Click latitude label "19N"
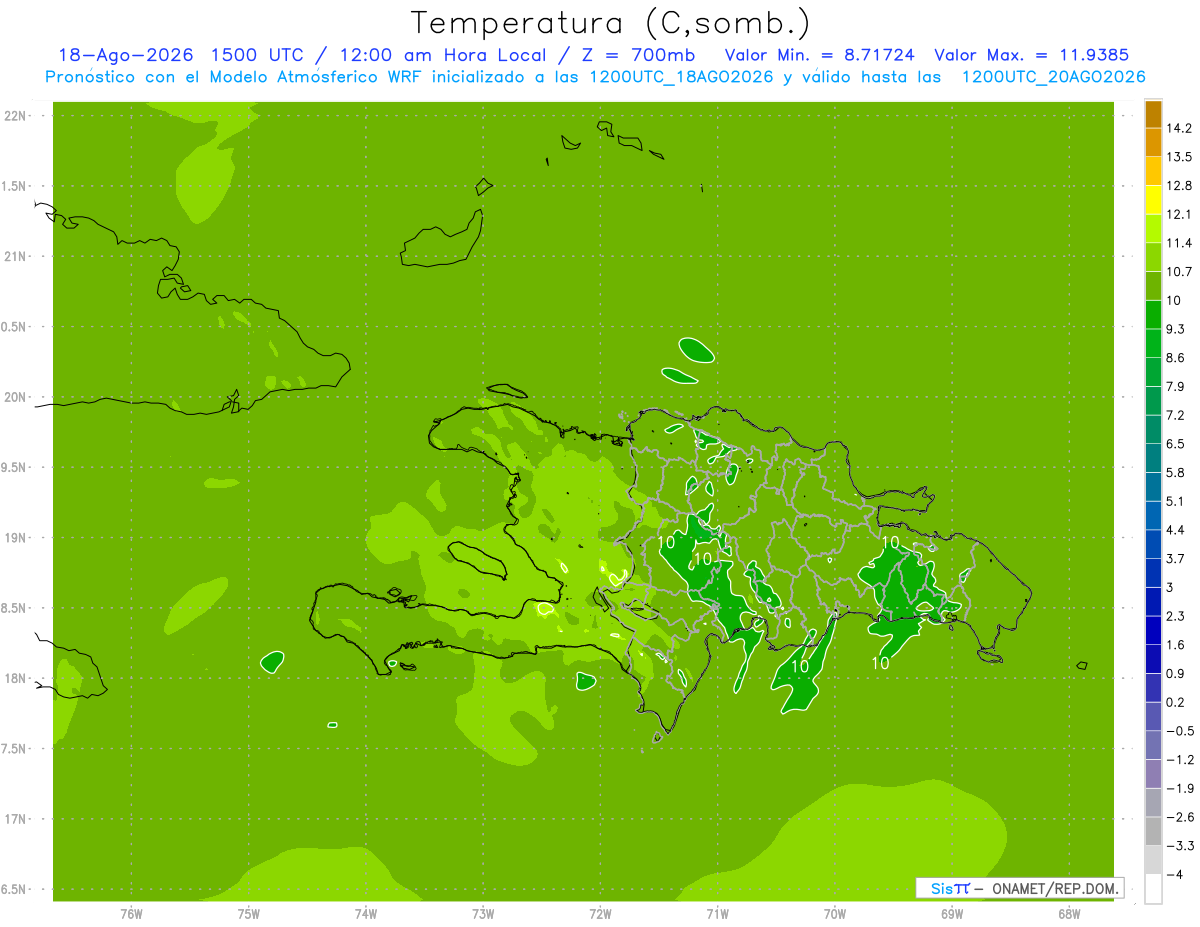Screen dimensions: 1200x927 (16, 538)
